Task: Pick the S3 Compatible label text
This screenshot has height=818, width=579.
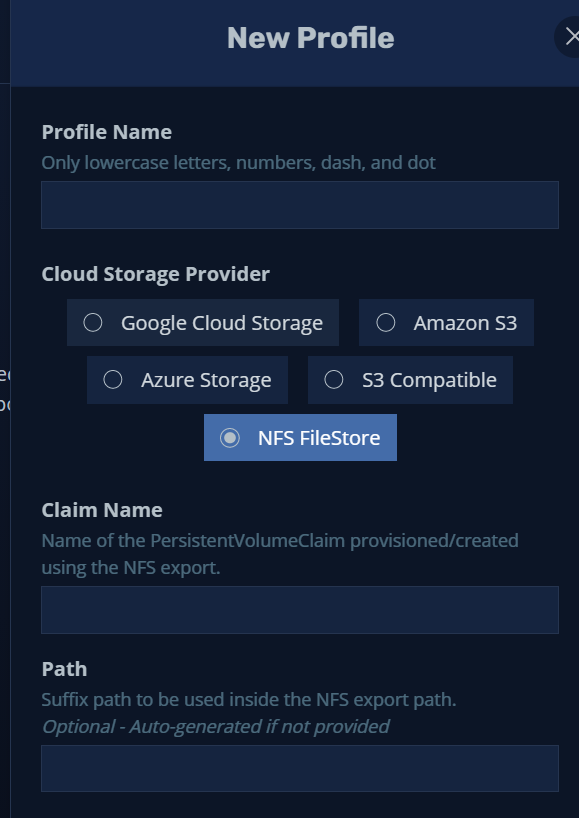Action: 429,380
